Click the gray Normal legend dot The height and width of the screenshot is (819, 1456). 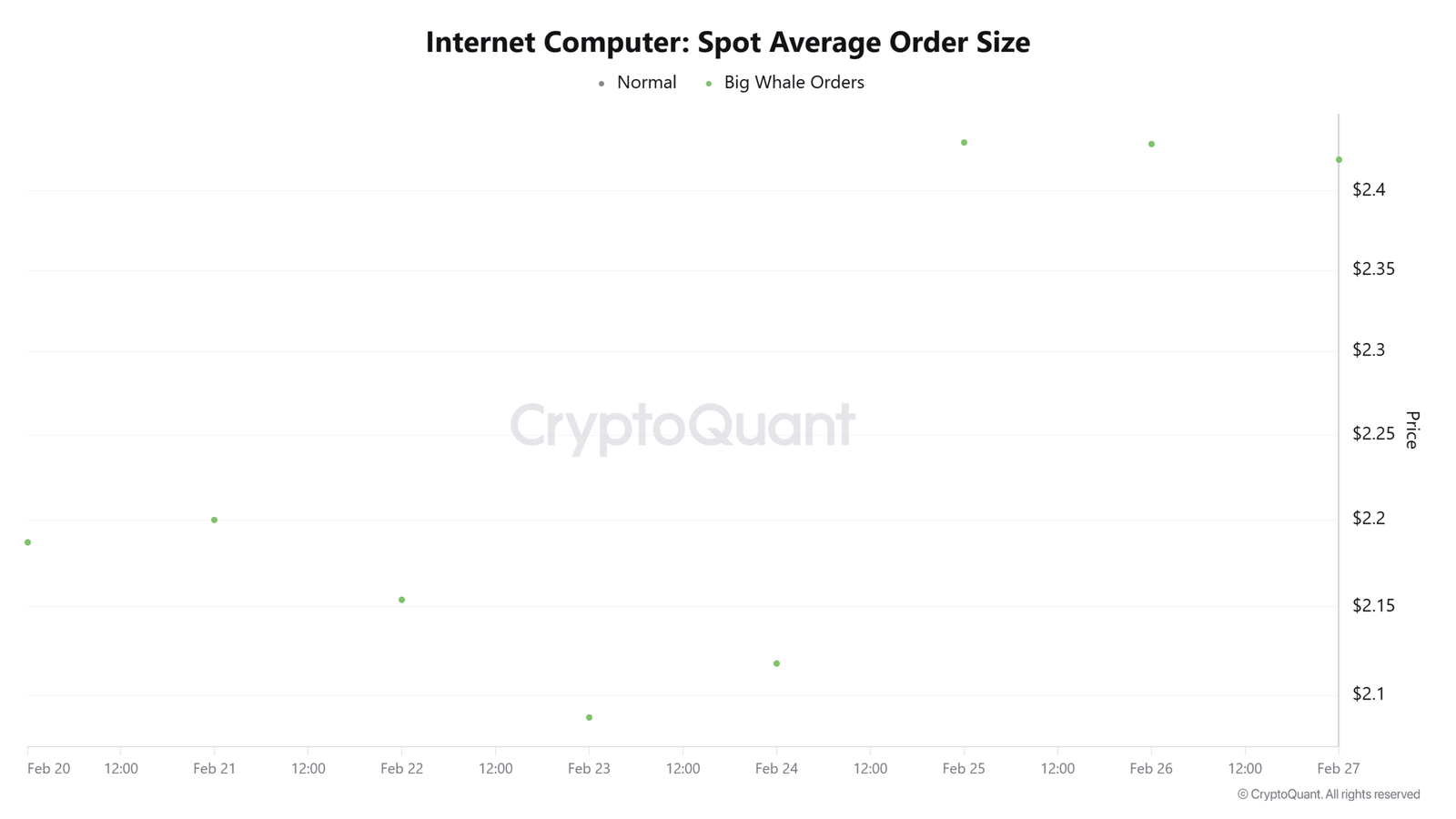coord(602,84)
